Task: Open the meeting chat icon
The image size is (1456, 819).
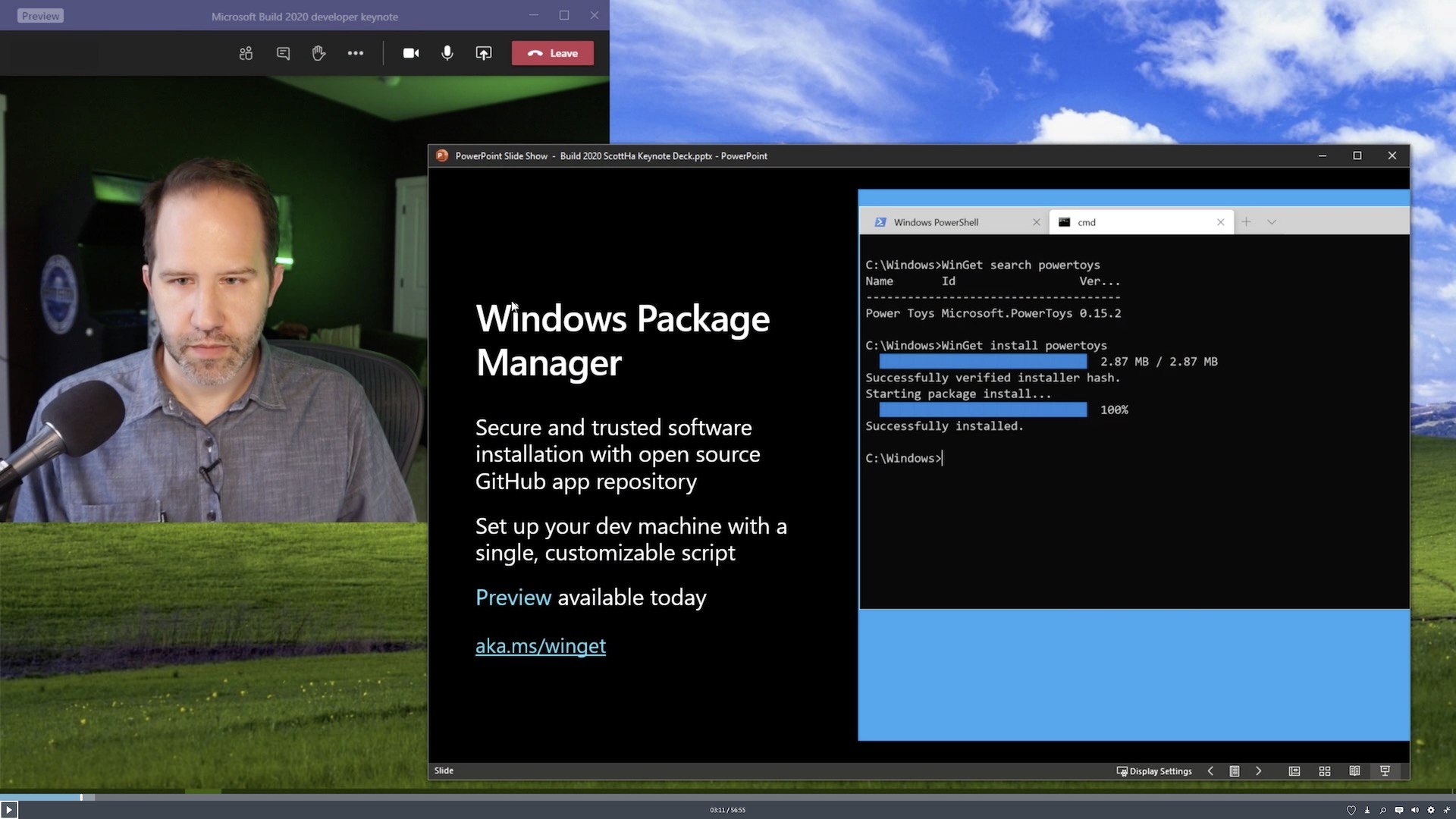Action: pos(283,53)
